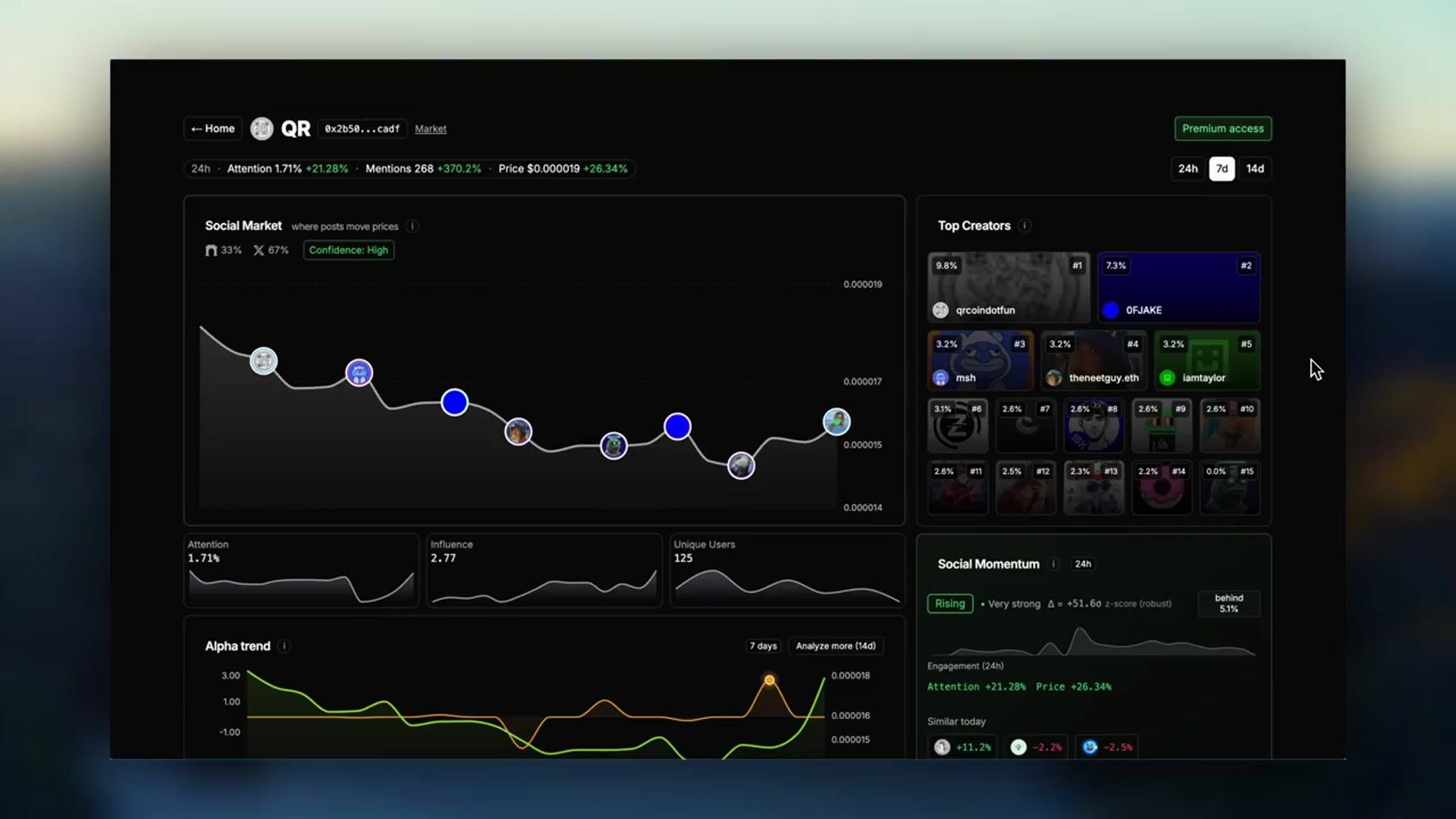Select the 7d time range
This screenshot has width=1456, height=819.
(1222, 168)
